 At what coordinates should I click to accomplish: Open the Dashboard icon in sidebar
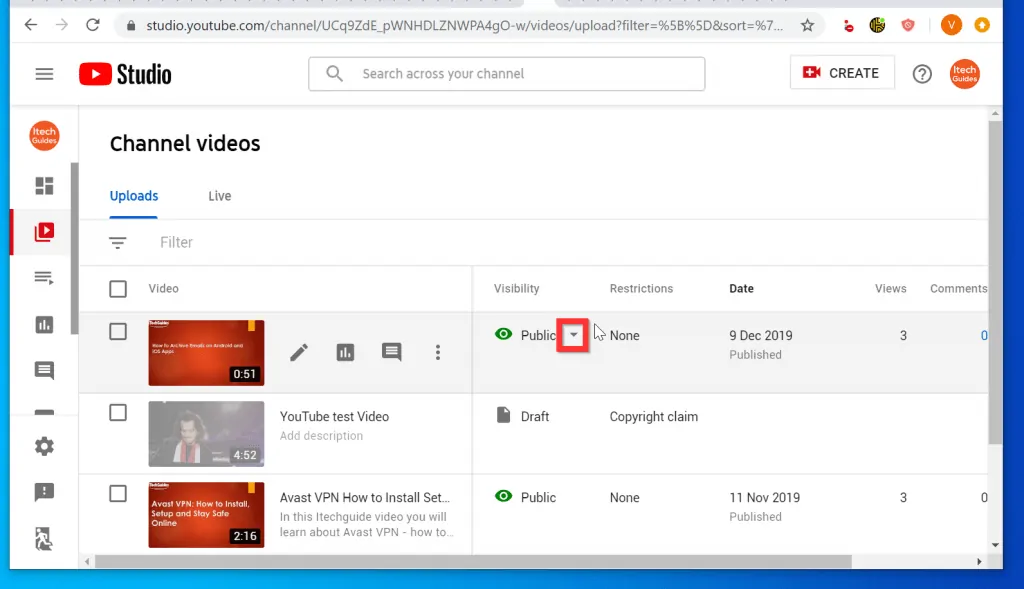[44, 186]
